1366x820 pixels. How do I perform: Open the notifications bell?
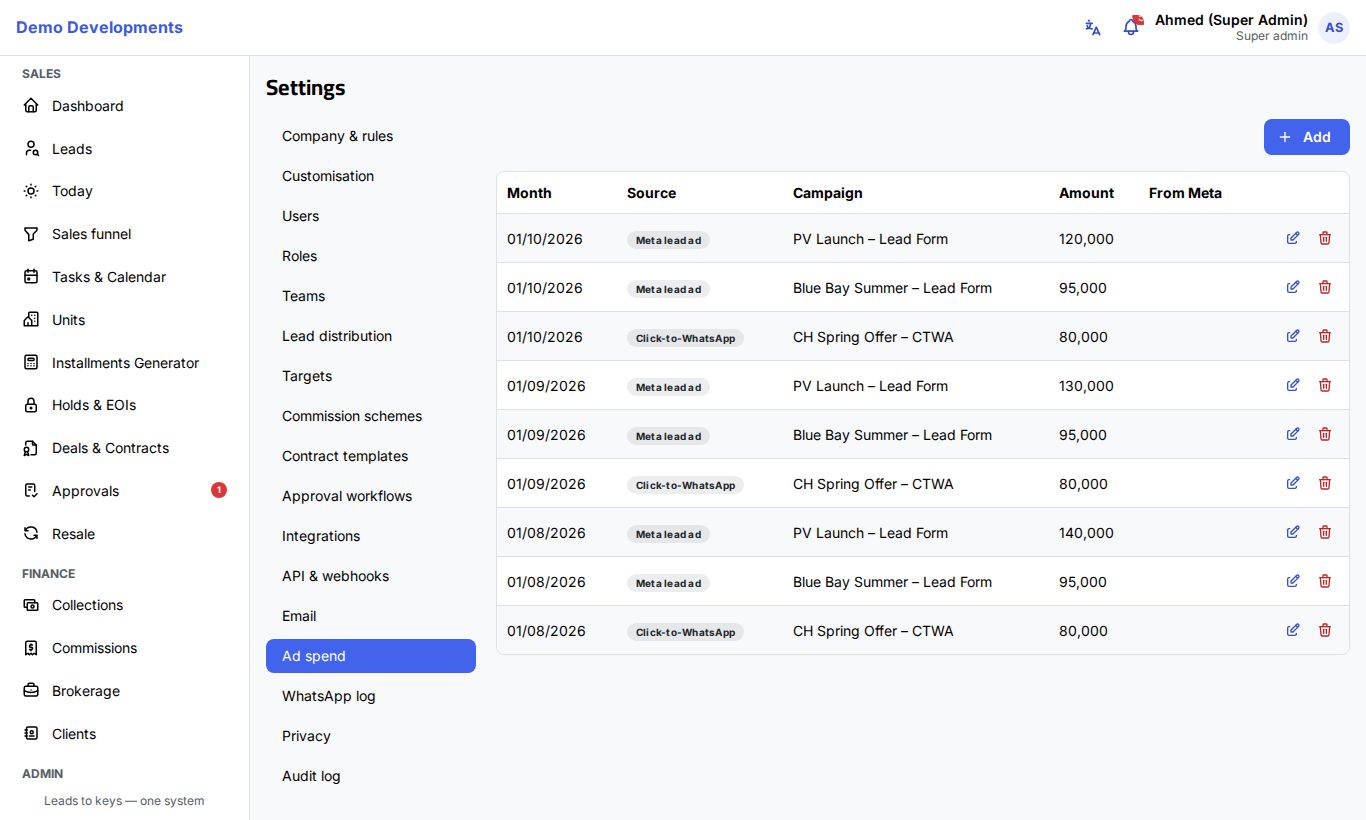(1131, 27)
